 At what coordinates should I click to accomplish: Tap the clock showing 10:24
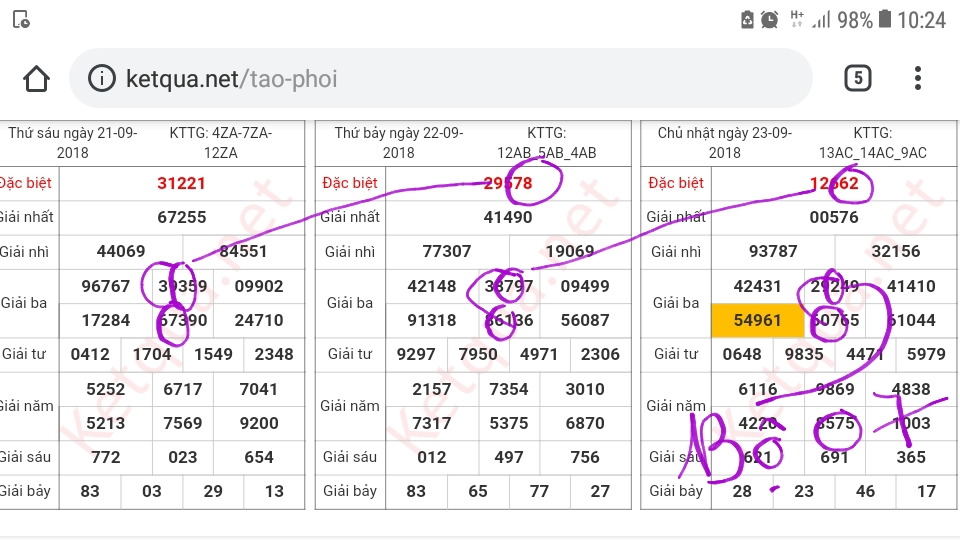[921, 20]
